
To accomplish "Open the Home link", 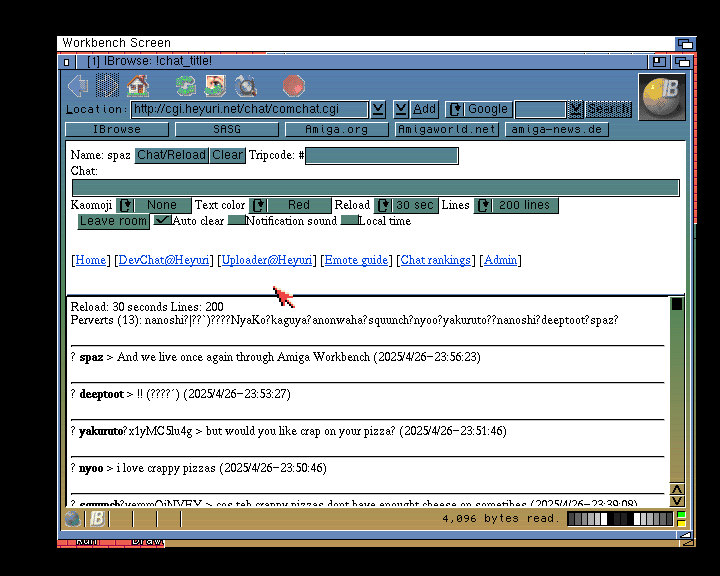I will (x=90, y=260).
